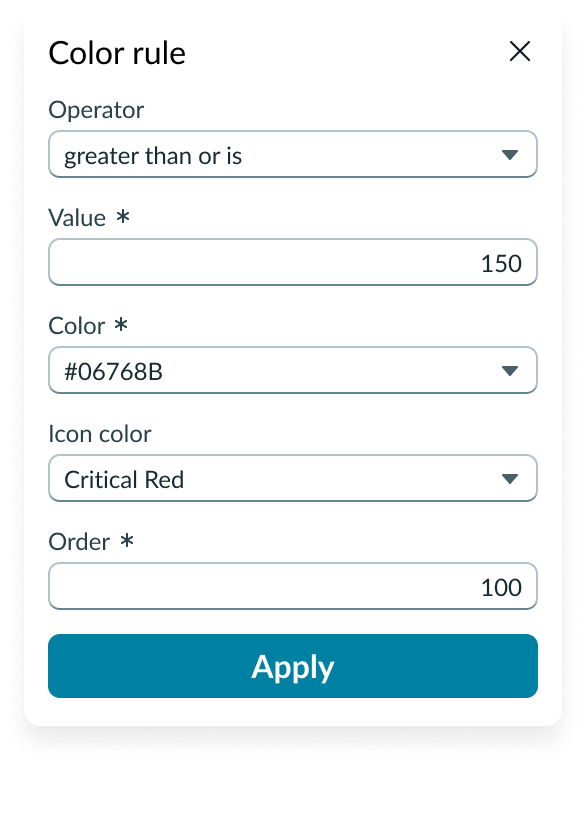Click the Operator label
Image resolution: width=586 pixels, height=826 pixels.
96,110
